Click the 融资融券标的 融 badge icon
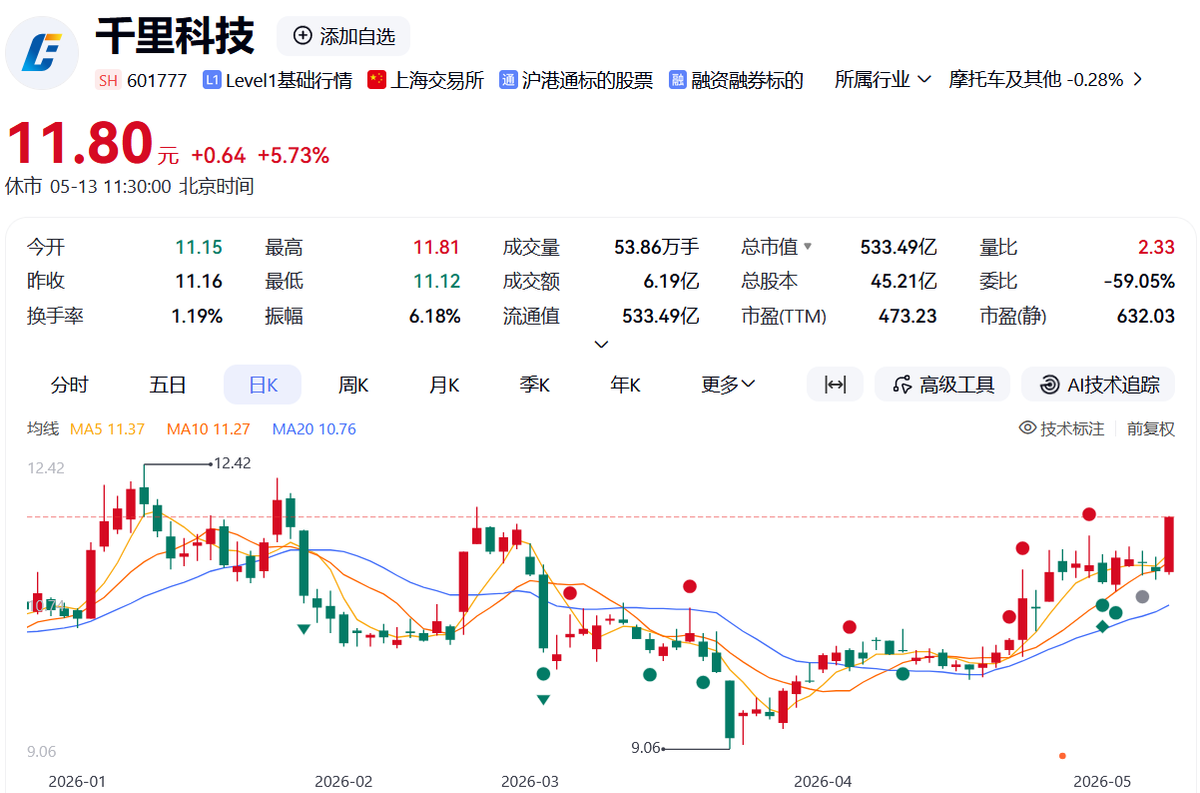Viewport: 1200px width, 793px height. pyautogui.click(x=677, y=80)
